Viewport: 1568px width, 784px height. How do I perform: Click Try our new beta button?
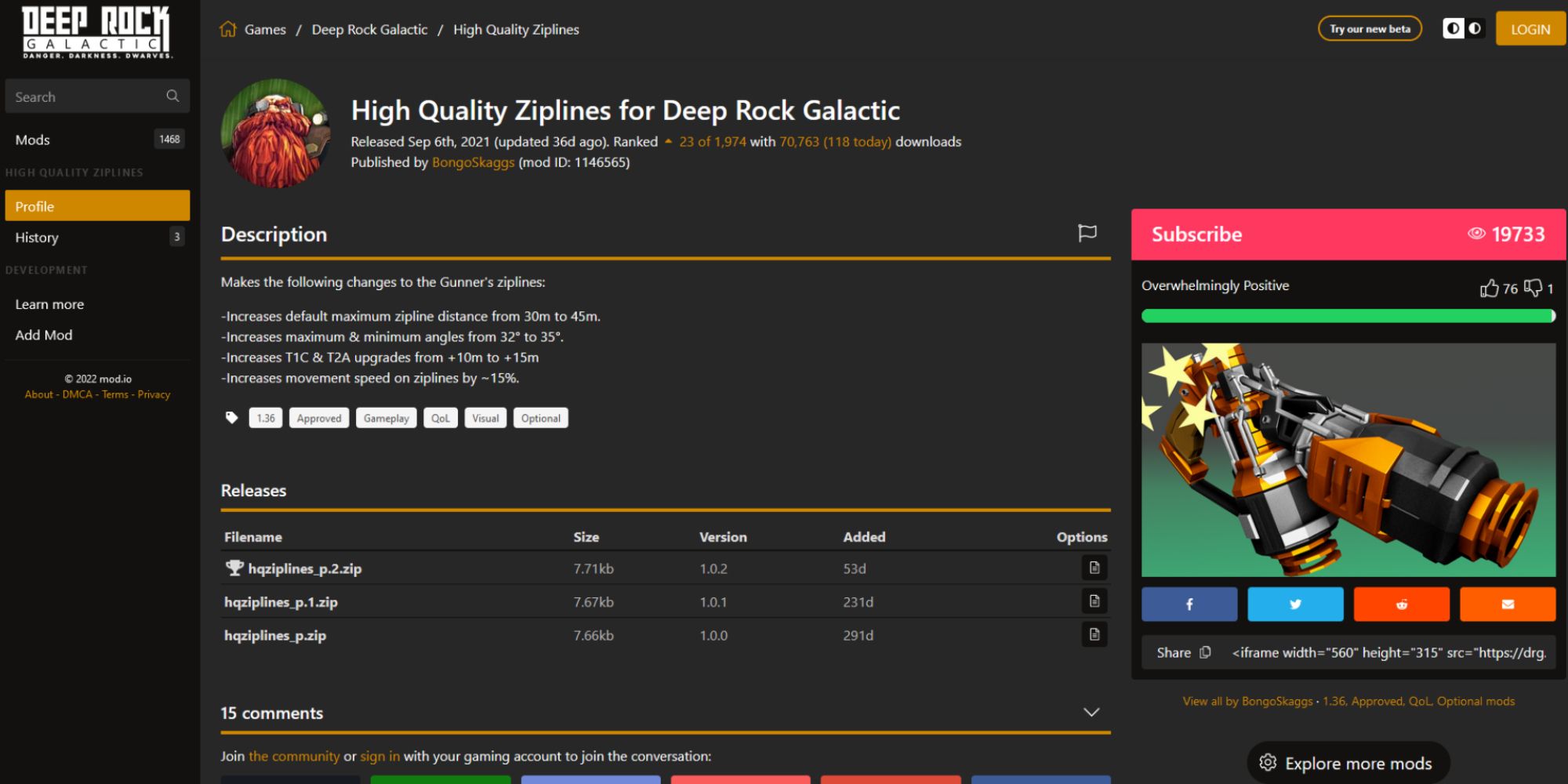1370,29
